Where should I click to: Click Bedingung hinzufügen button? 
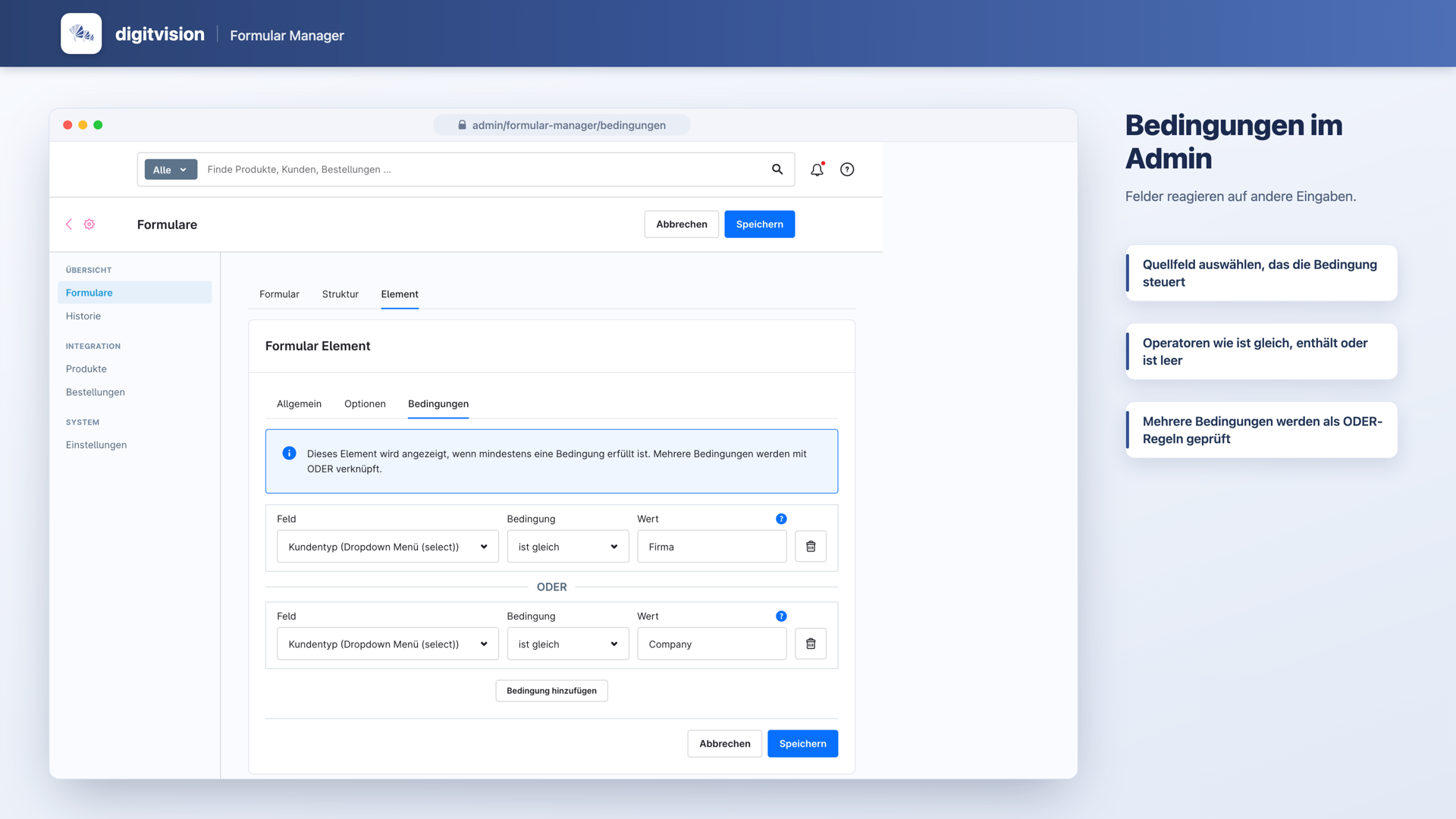pos(551,691)
